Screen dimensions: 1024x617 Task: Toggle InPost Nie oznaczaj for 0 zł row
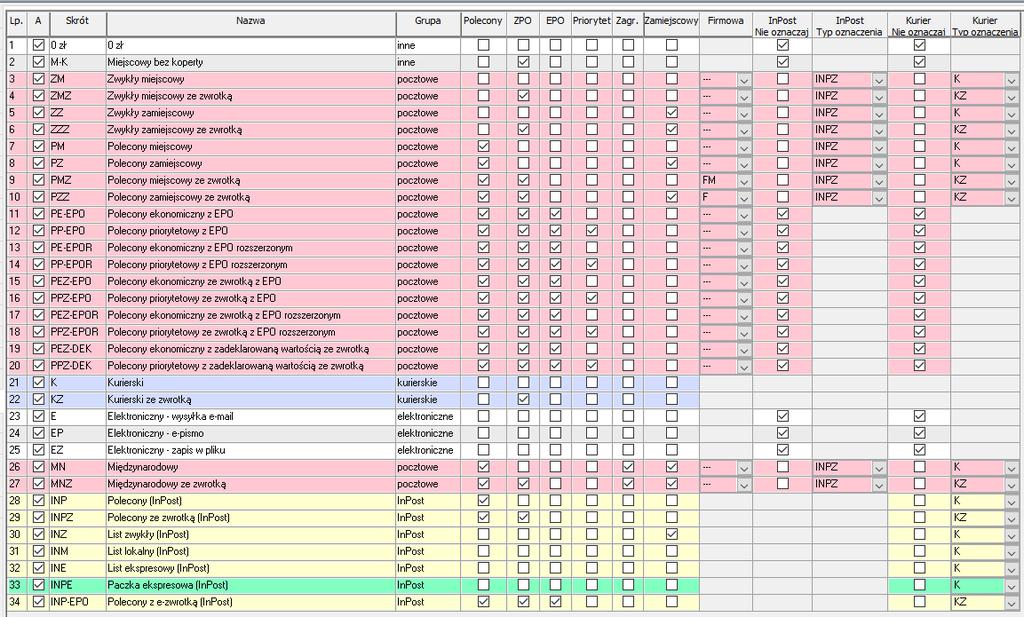click(782, 45)
